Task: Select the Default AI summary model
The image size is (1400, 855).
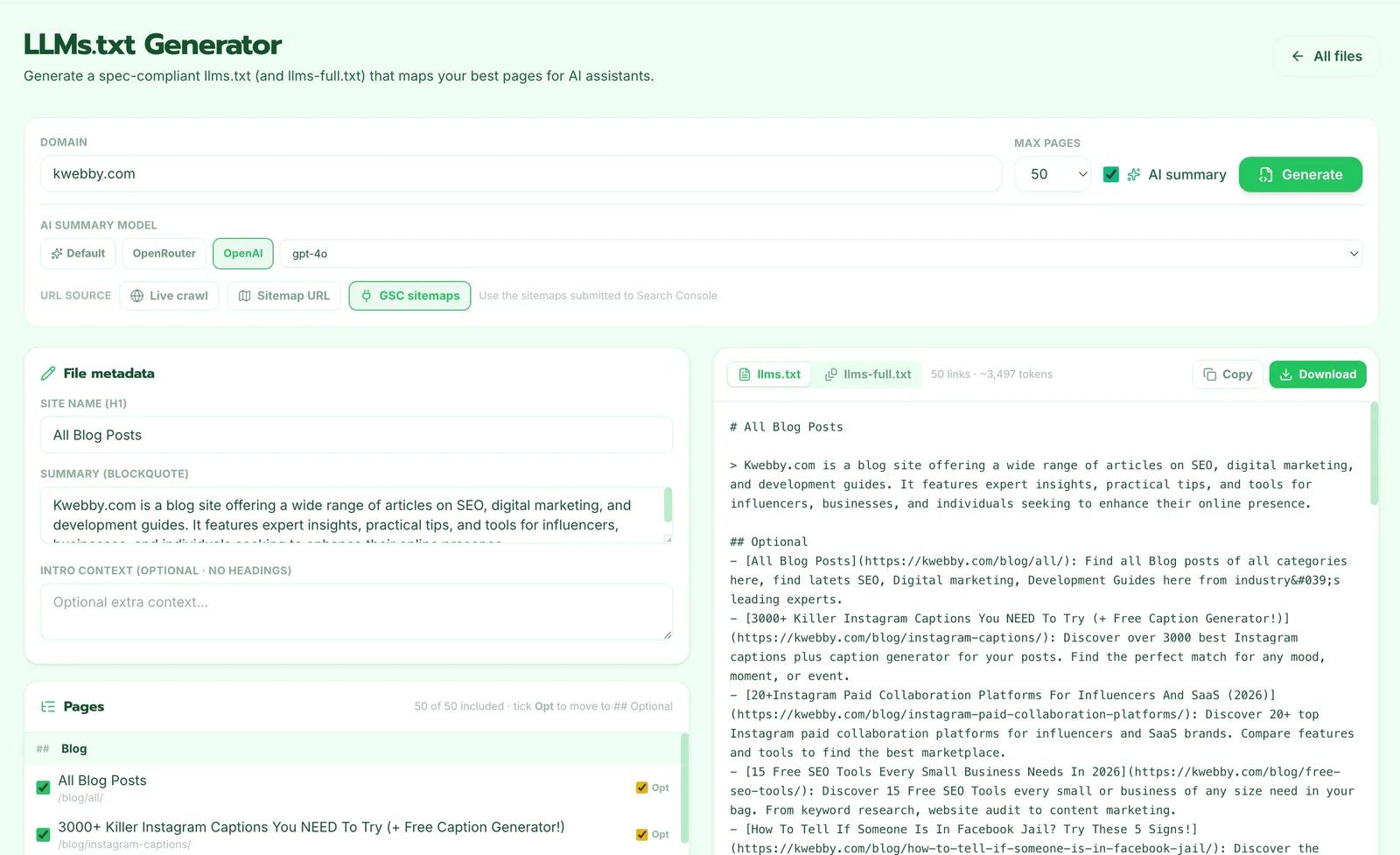Action: tap(78, 254)
